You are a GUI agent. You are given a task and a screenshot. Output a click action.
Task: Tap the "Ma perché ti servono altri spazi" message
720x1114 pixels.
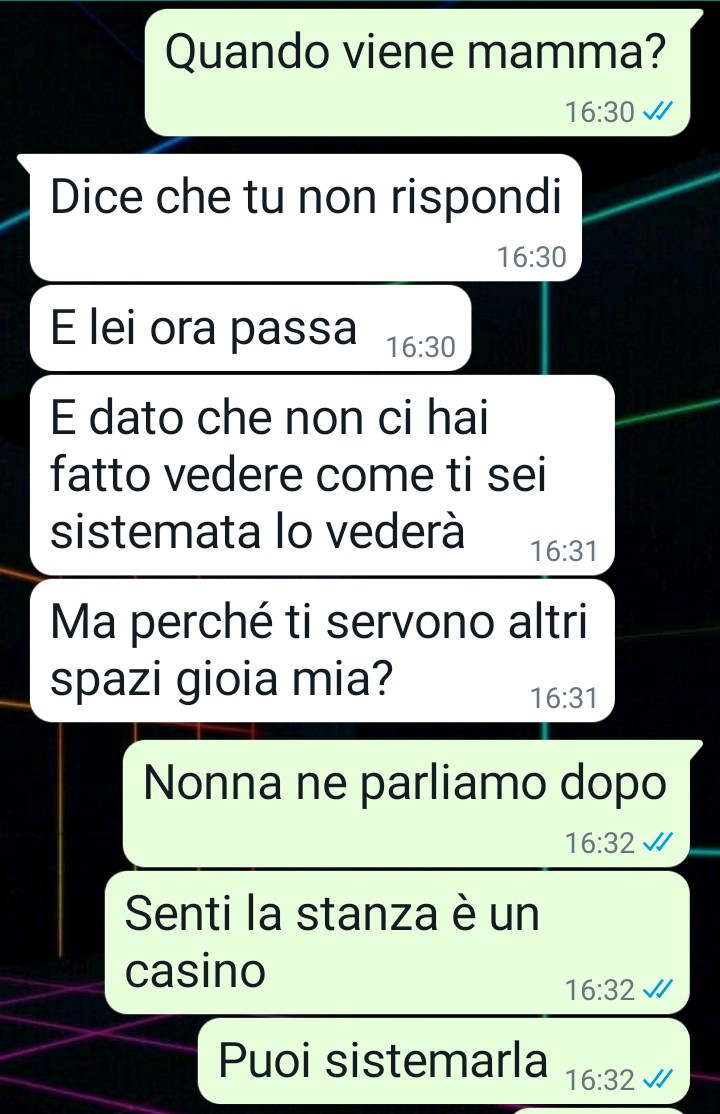322,651
